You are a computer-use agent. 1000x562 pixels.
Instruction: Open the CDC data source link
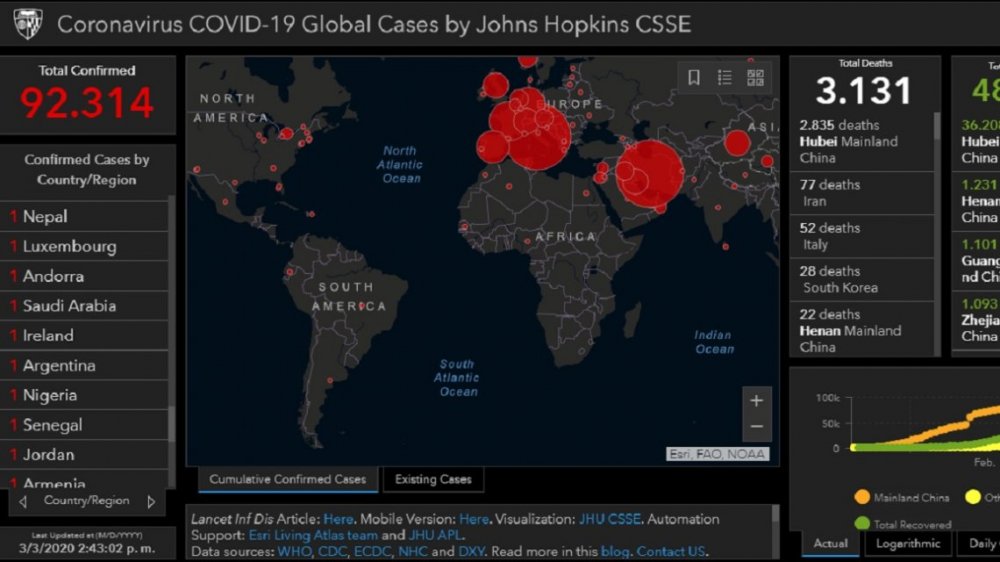pos(332,551)
